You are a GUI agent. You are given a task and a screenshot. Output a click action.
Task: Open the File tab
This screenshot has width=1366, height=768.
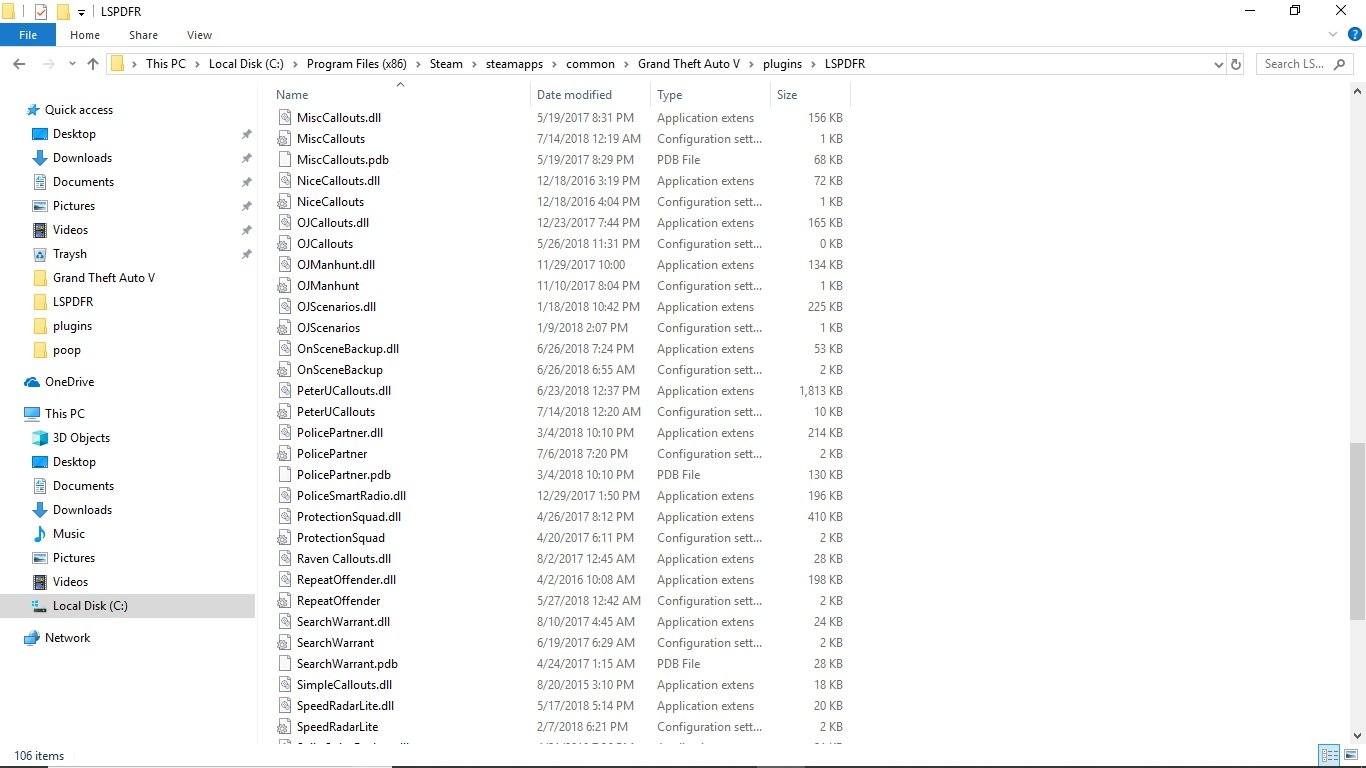click(x=28, y=35)
